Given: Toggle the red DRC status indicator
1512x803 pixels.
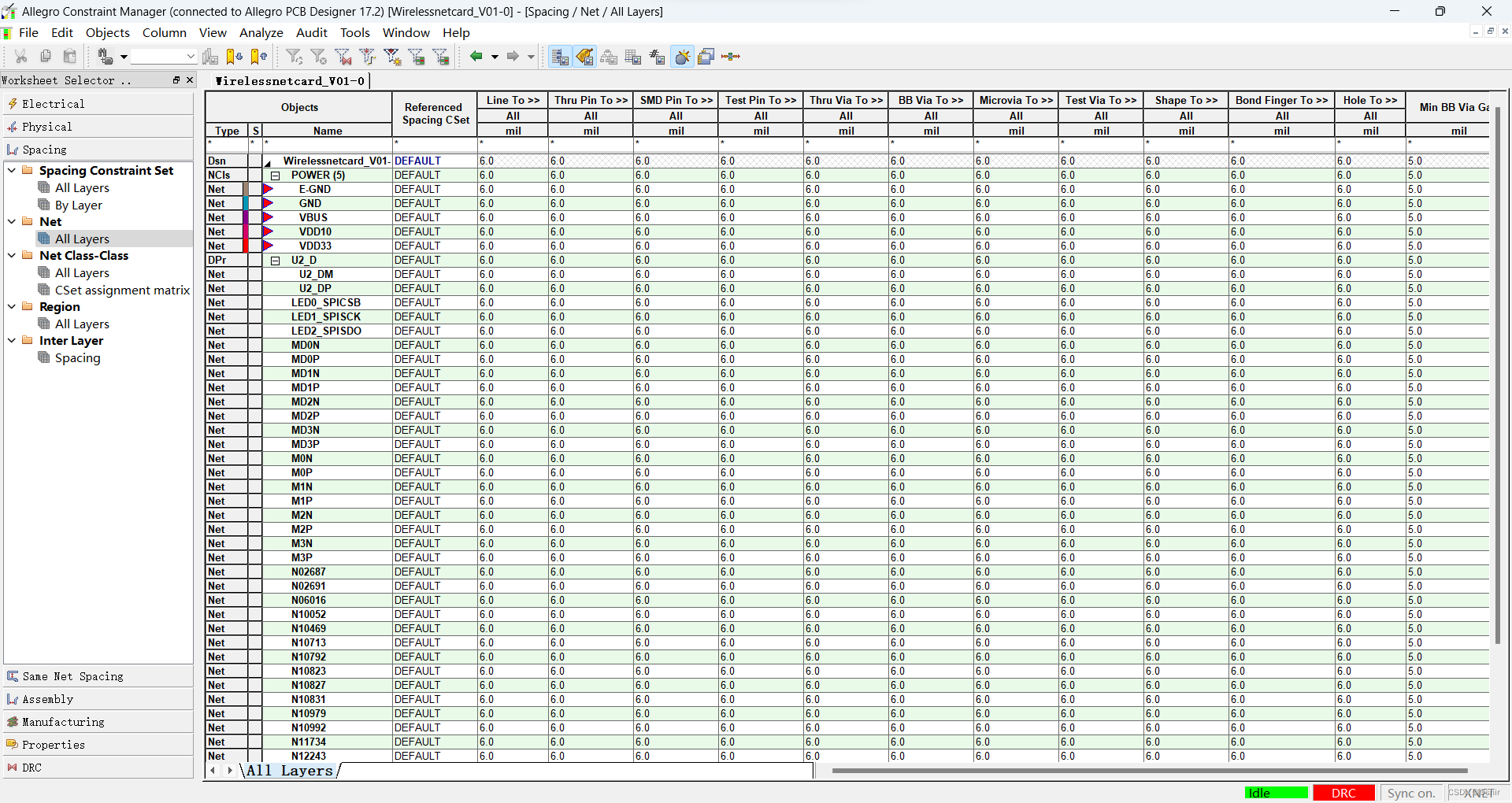Looking at the screenshot, I should (x=1343, y=793).
